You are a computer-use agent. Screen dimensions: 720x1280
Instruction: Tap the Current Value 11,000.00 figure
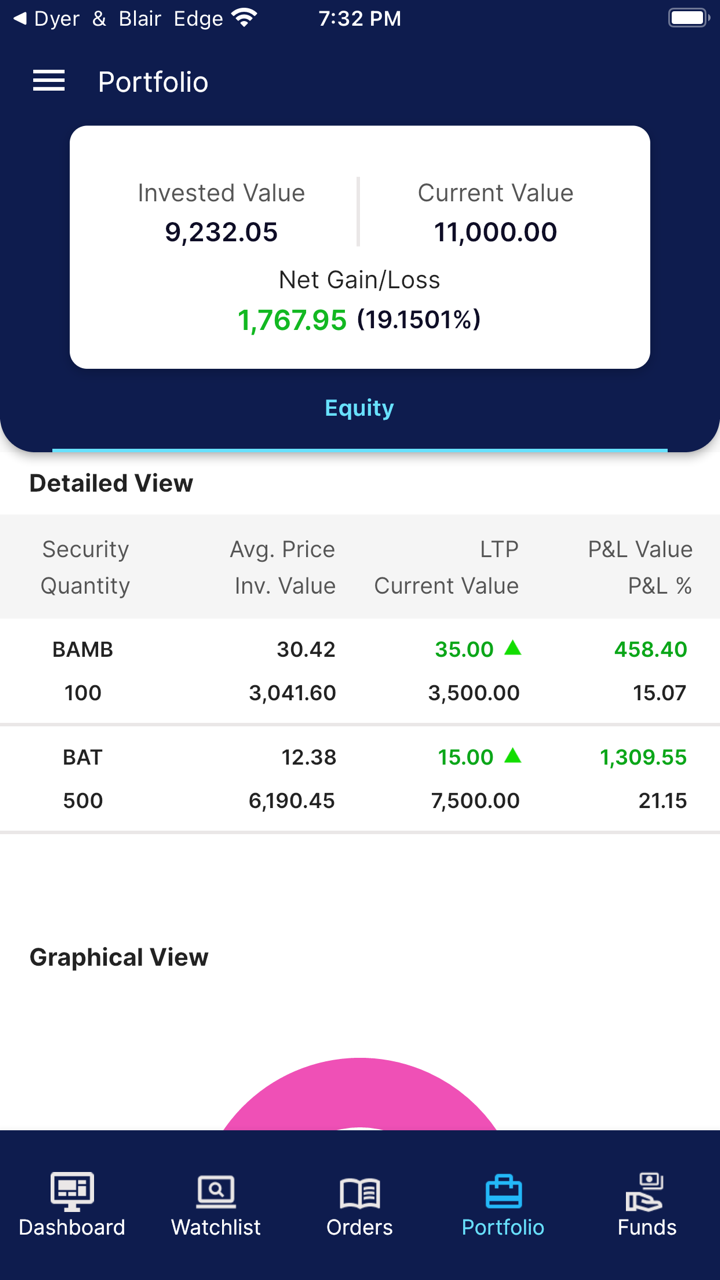tap(495, 232)
